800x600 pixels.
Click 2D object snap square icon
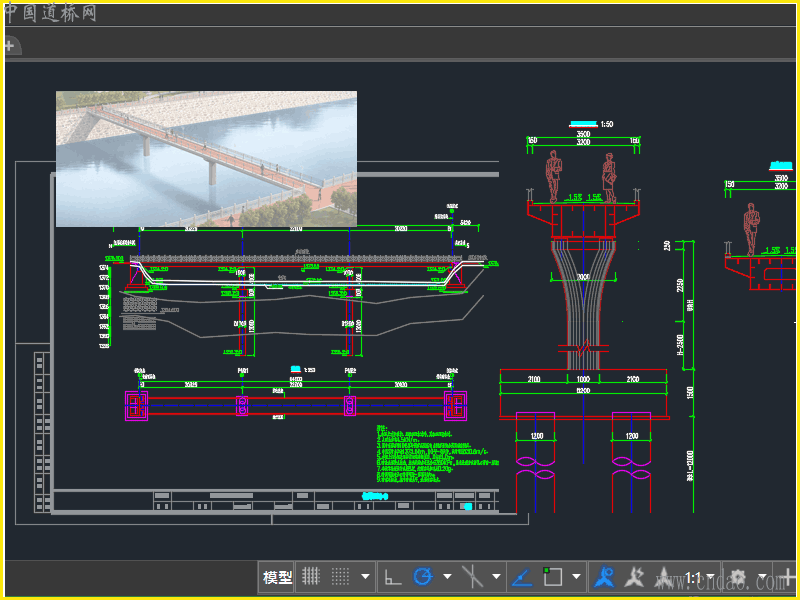click(x=553, y=577)
